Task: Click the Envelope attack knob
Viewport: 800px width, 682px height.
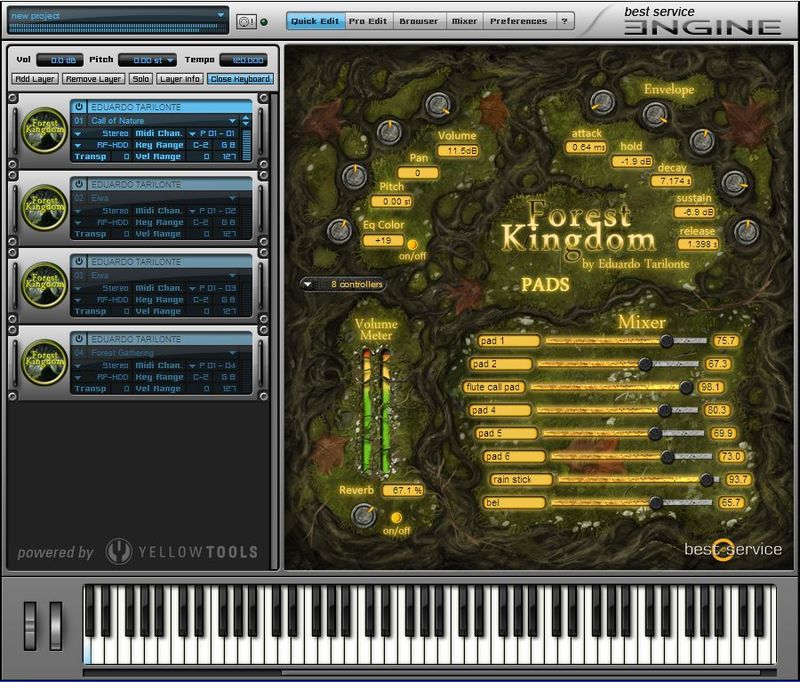Action: pyautogui.click(x=600, y=102)
